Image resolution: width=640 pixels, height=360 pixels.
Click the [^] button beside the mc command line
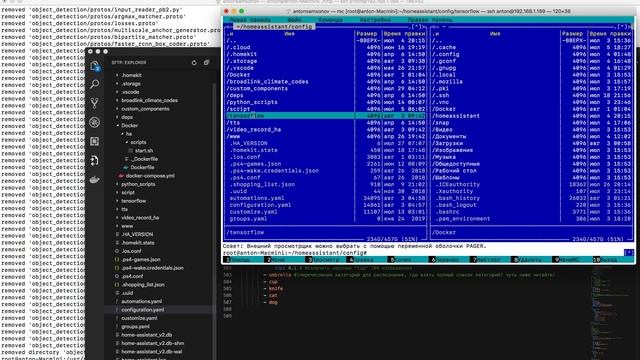(629, 253)
